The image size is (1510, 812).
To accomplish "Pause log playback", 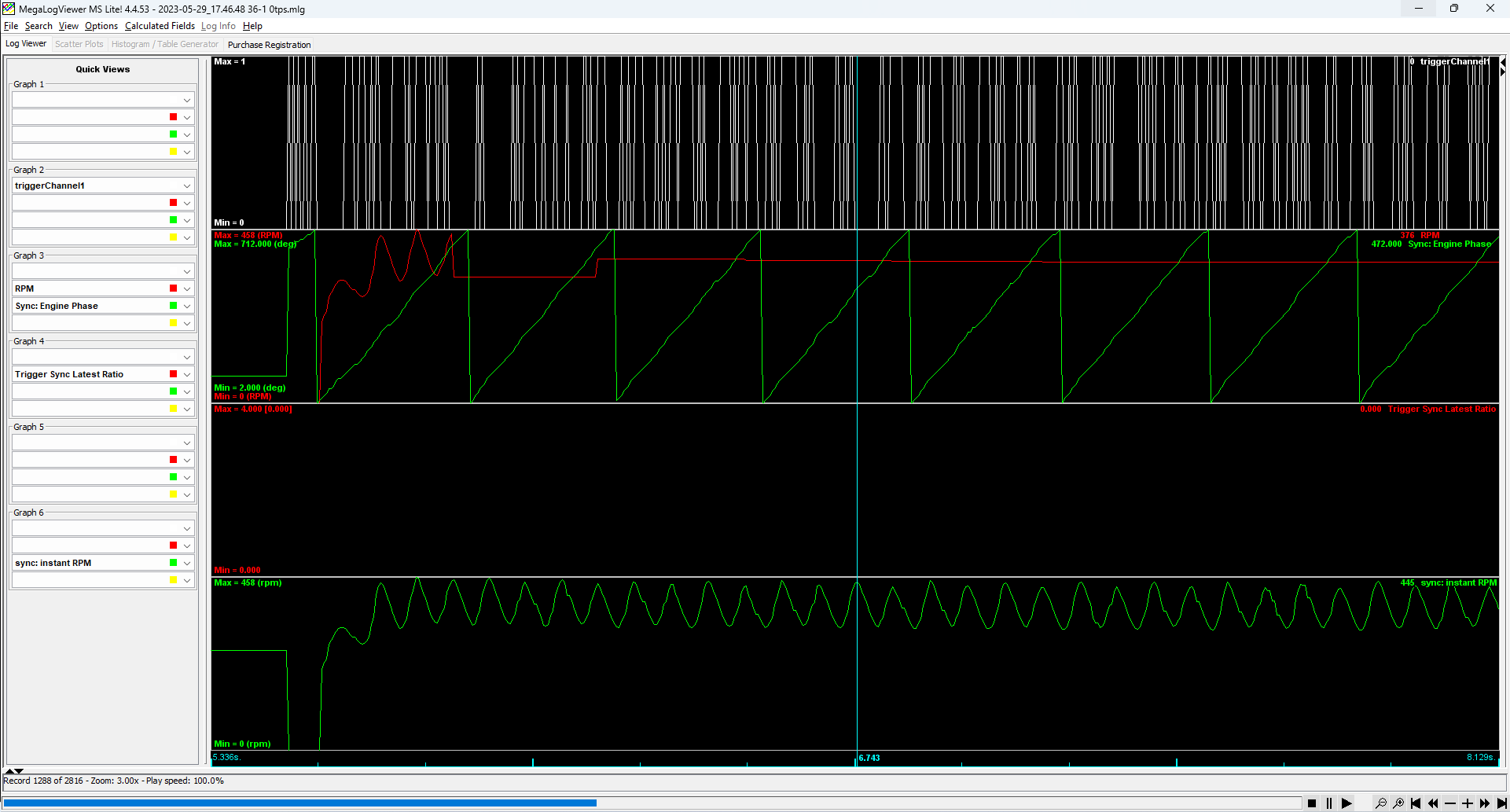I will (x=1329, y=803).
